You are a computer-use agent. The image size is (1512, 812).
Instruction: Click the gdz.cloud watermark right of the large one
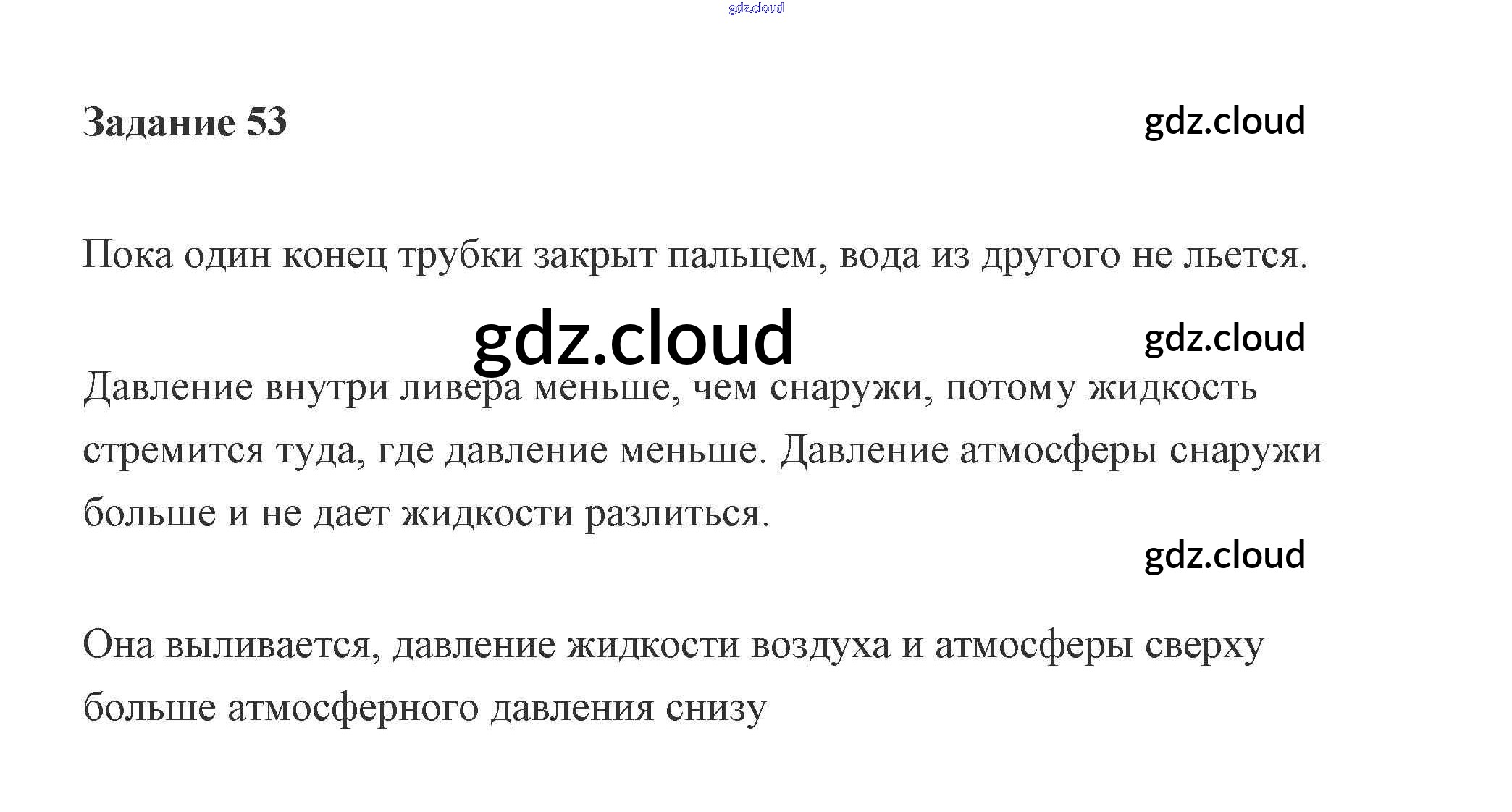pyautogui.click(x=1225, y=338)
